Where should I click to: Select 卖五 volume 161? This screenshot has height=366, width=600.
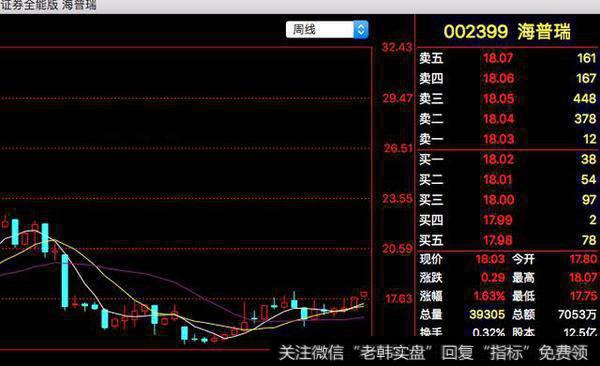point(587,58)
